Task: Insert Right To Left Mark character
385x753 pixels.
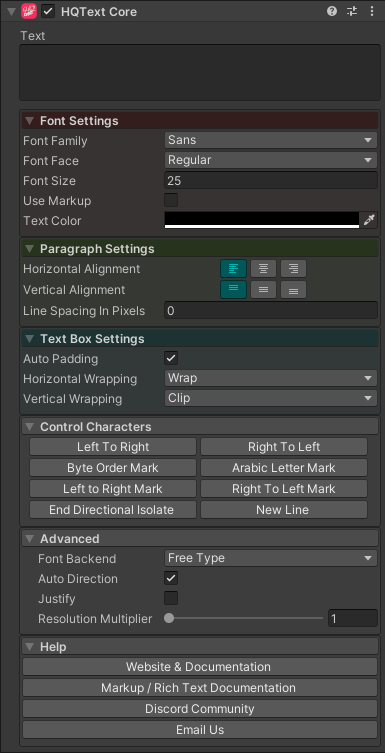Action: 284,489
